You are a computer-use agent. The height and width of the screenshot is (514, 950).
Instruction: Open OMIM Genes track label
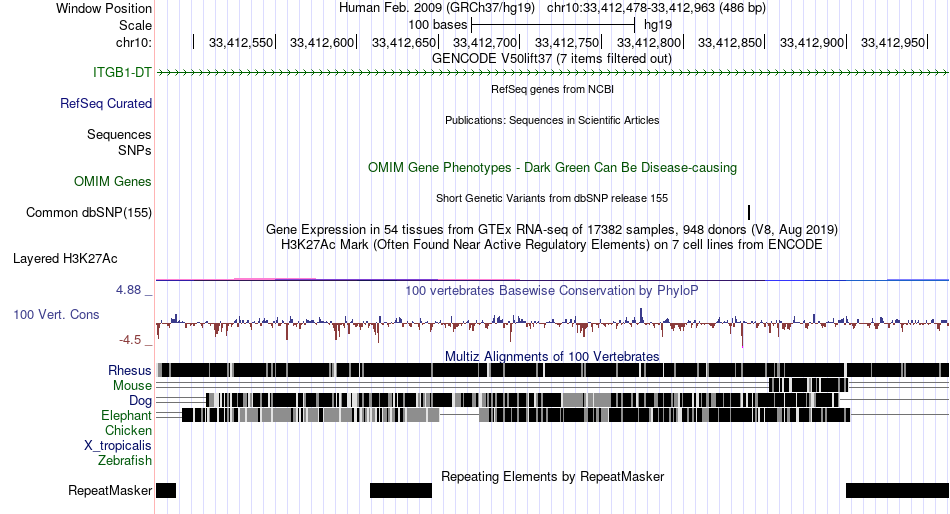point(113,181)
